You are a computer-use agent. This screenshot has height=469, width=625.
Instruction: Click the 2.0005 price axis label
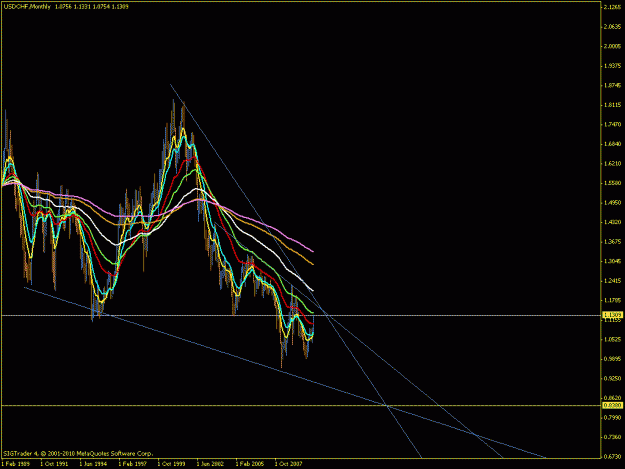613,46
